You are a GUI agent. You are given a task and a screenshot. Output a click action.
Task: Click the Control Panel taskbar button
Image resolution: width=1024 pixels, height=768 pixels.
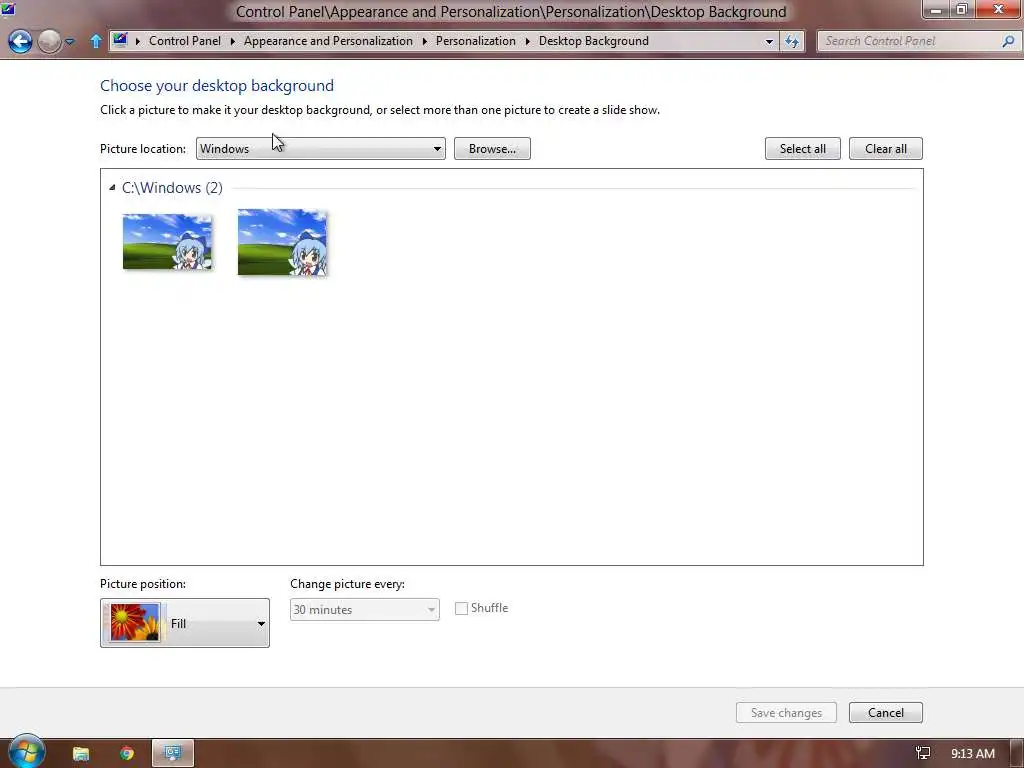tap(172, 753)
